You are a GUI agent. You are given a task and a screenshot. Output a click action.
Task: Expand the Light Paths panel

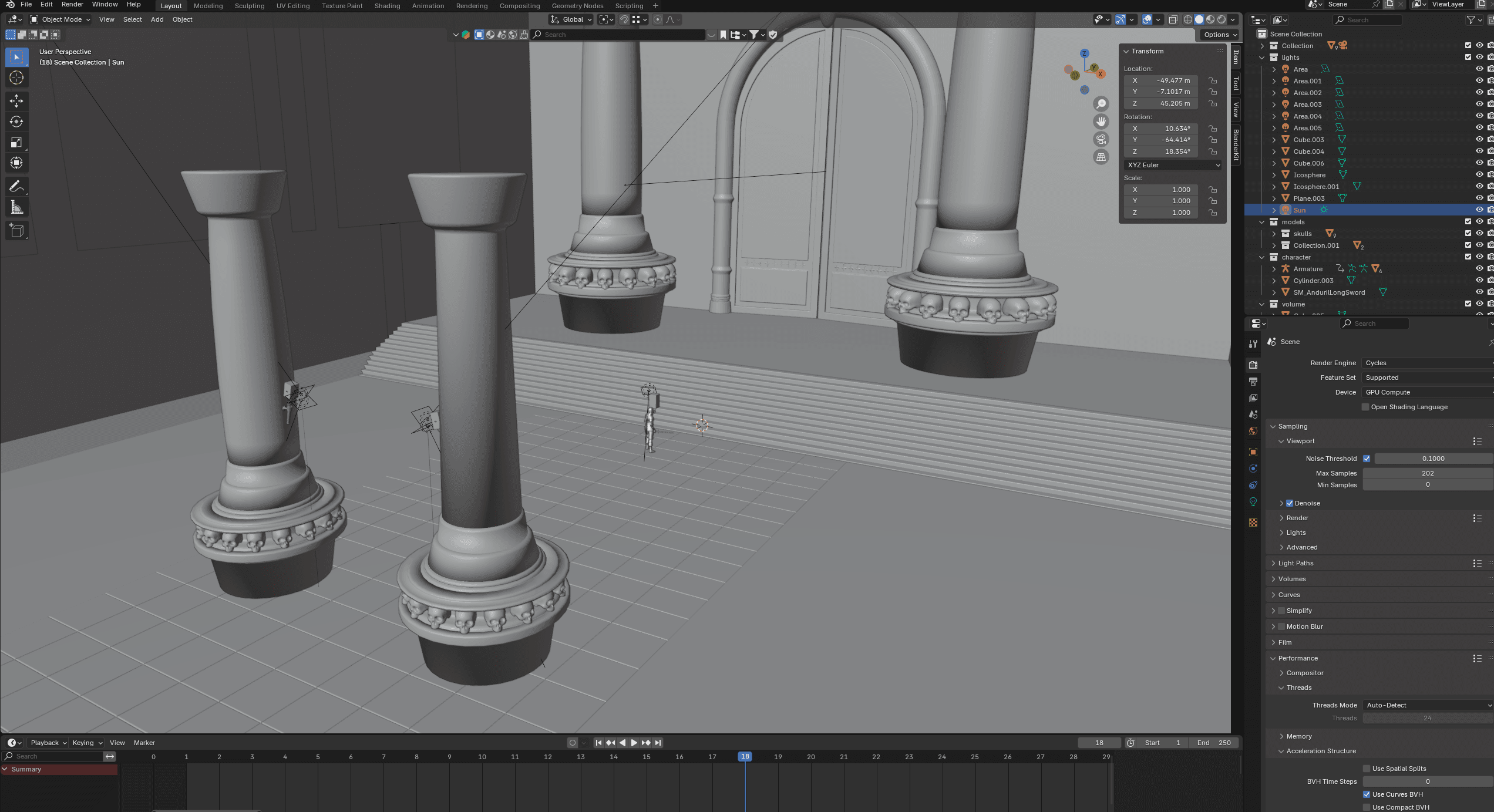tap(1296, 563)
